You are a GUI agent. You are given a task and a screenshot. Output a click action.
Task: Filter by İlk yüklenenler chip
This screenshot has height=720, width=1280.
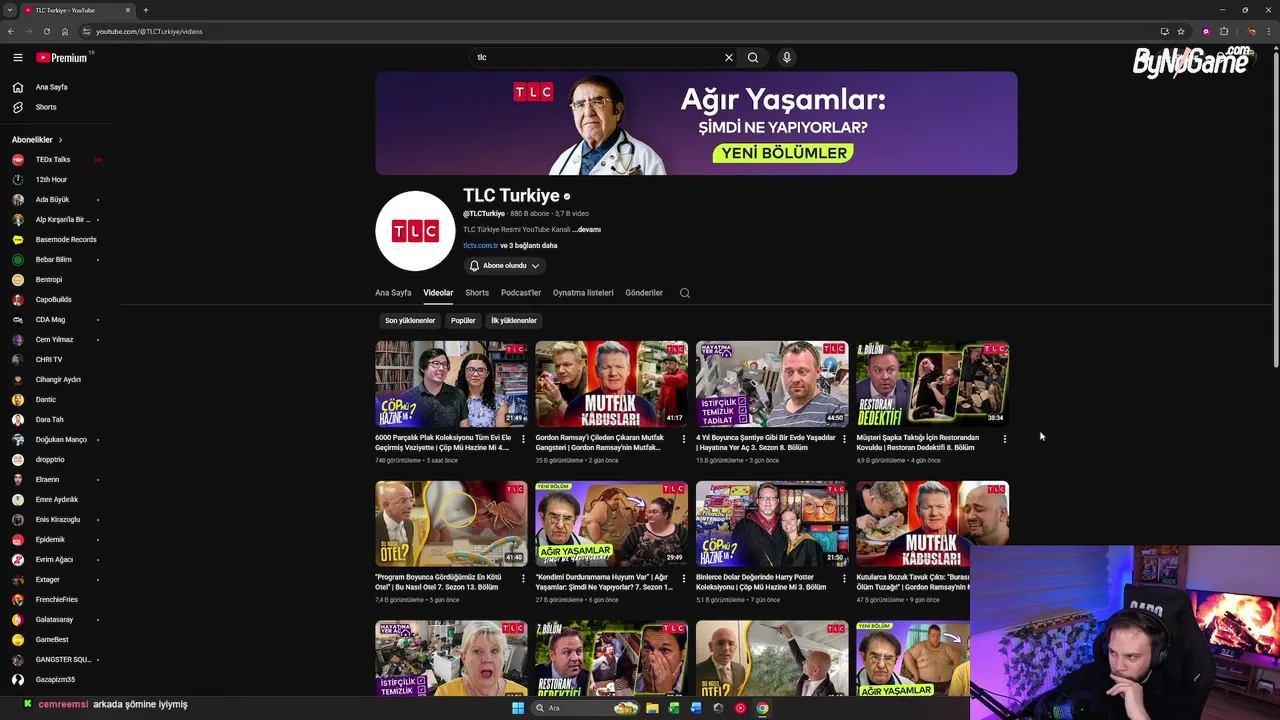514,321
